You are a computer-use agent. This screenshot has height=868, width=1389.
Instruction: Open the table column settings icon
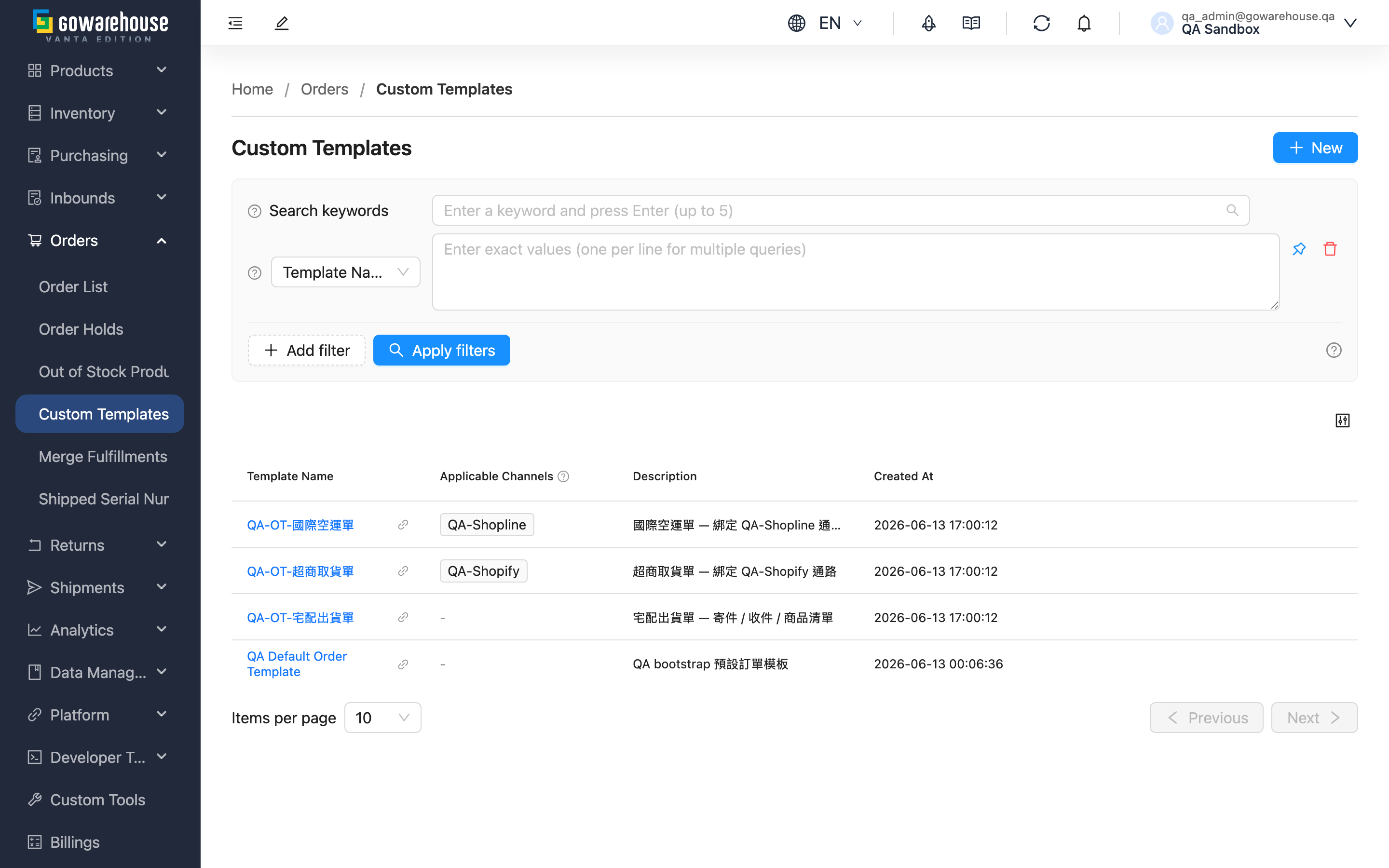pyautogui.click(x=1342, y=421)
